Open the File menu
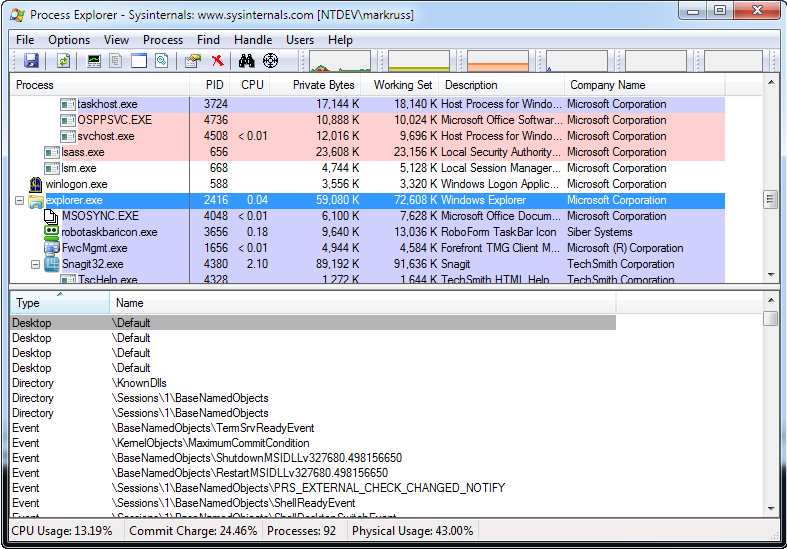This screenshot has width=787, height=549. [25, 40]
